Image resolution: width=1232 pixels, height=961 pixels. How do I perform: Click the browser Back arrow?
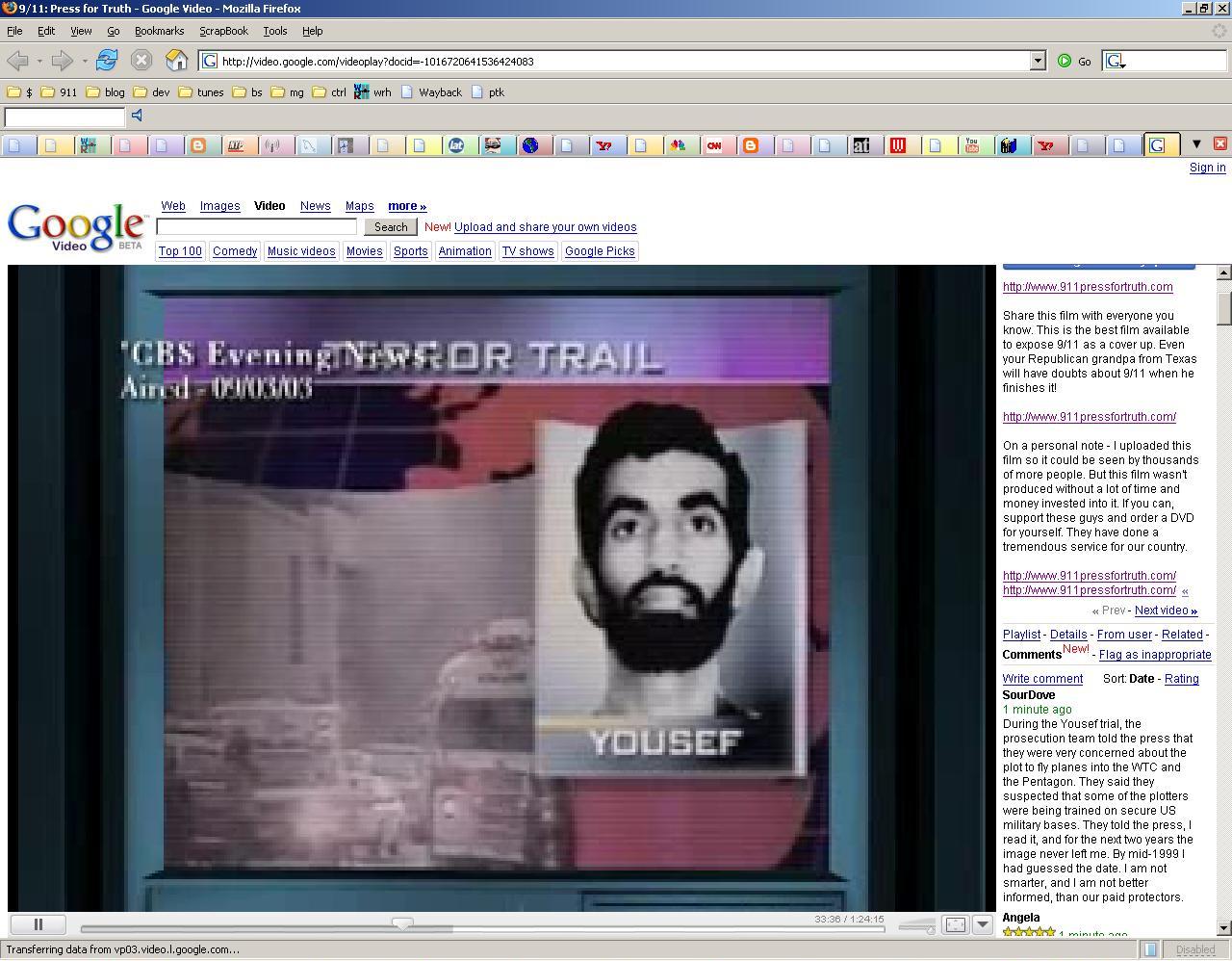coord(17,61)
